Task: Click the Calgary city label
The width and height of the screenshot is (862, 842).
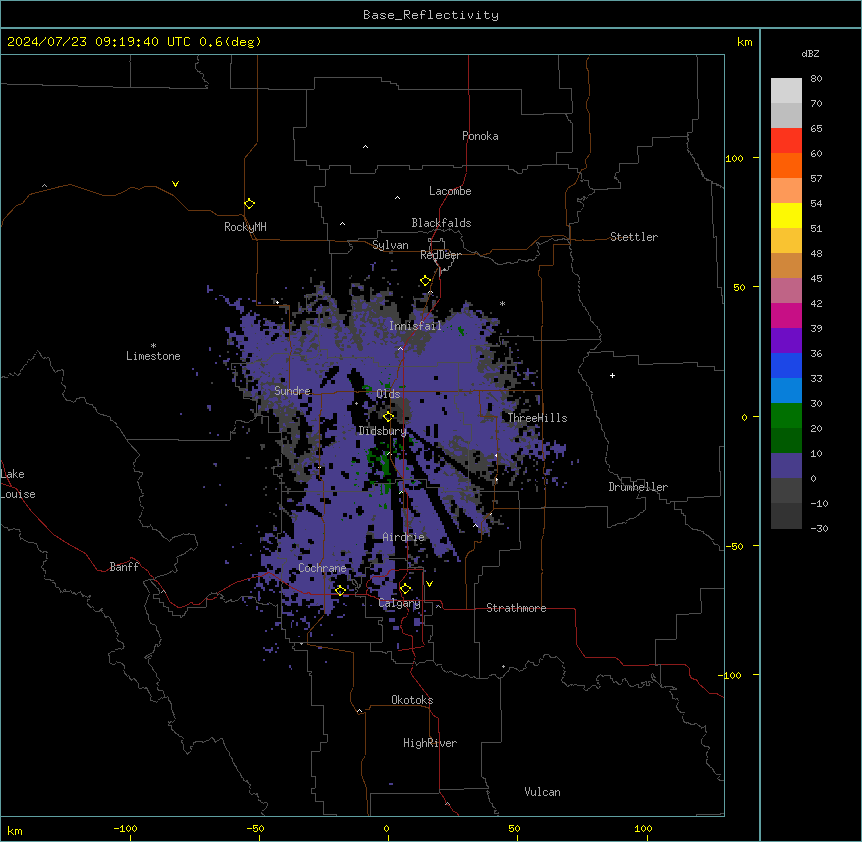Action: pyautogui.click(x=399, y=603)
